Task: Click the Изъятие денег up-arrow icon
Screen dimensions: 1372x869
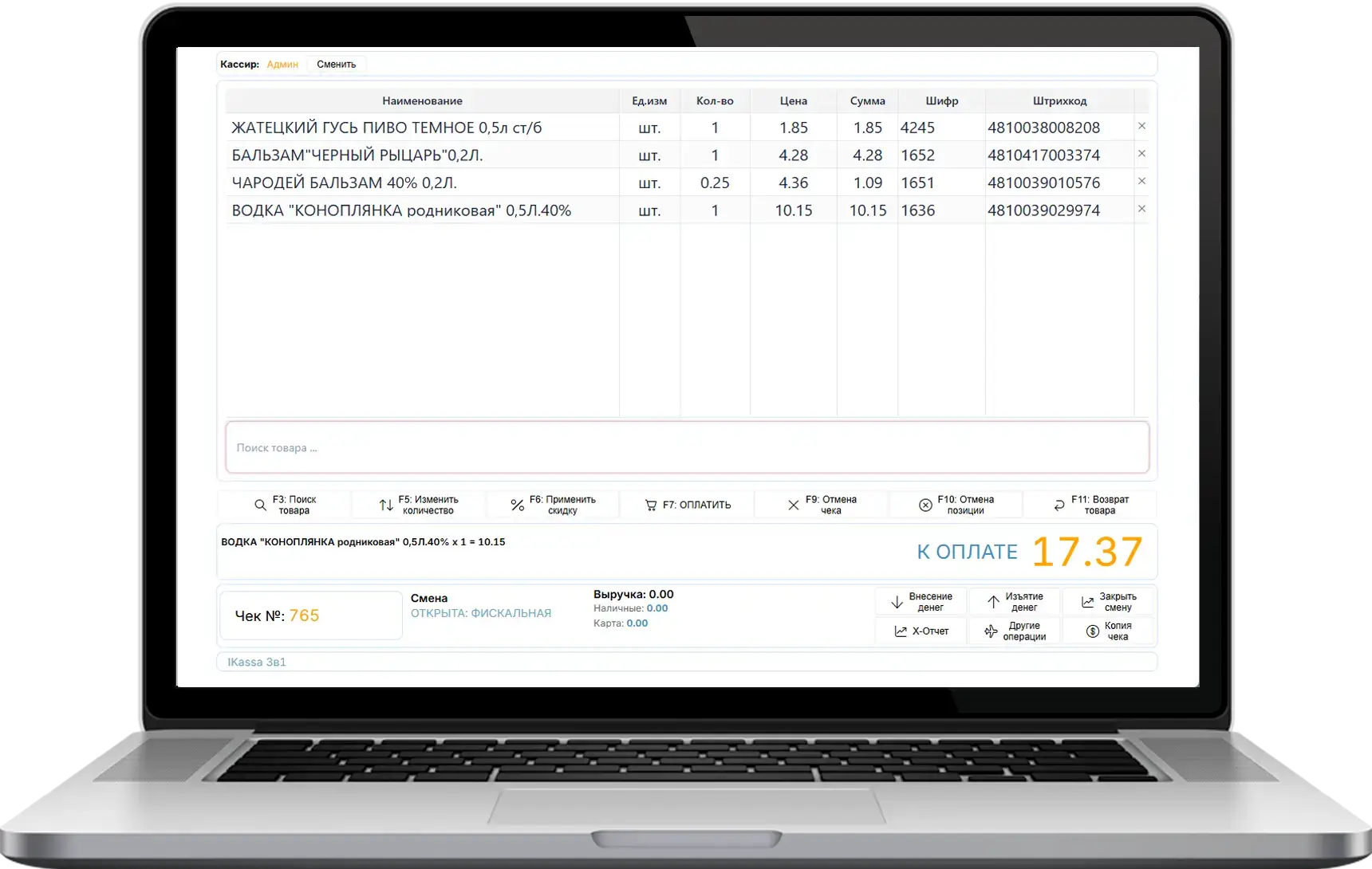Action: 993,600
